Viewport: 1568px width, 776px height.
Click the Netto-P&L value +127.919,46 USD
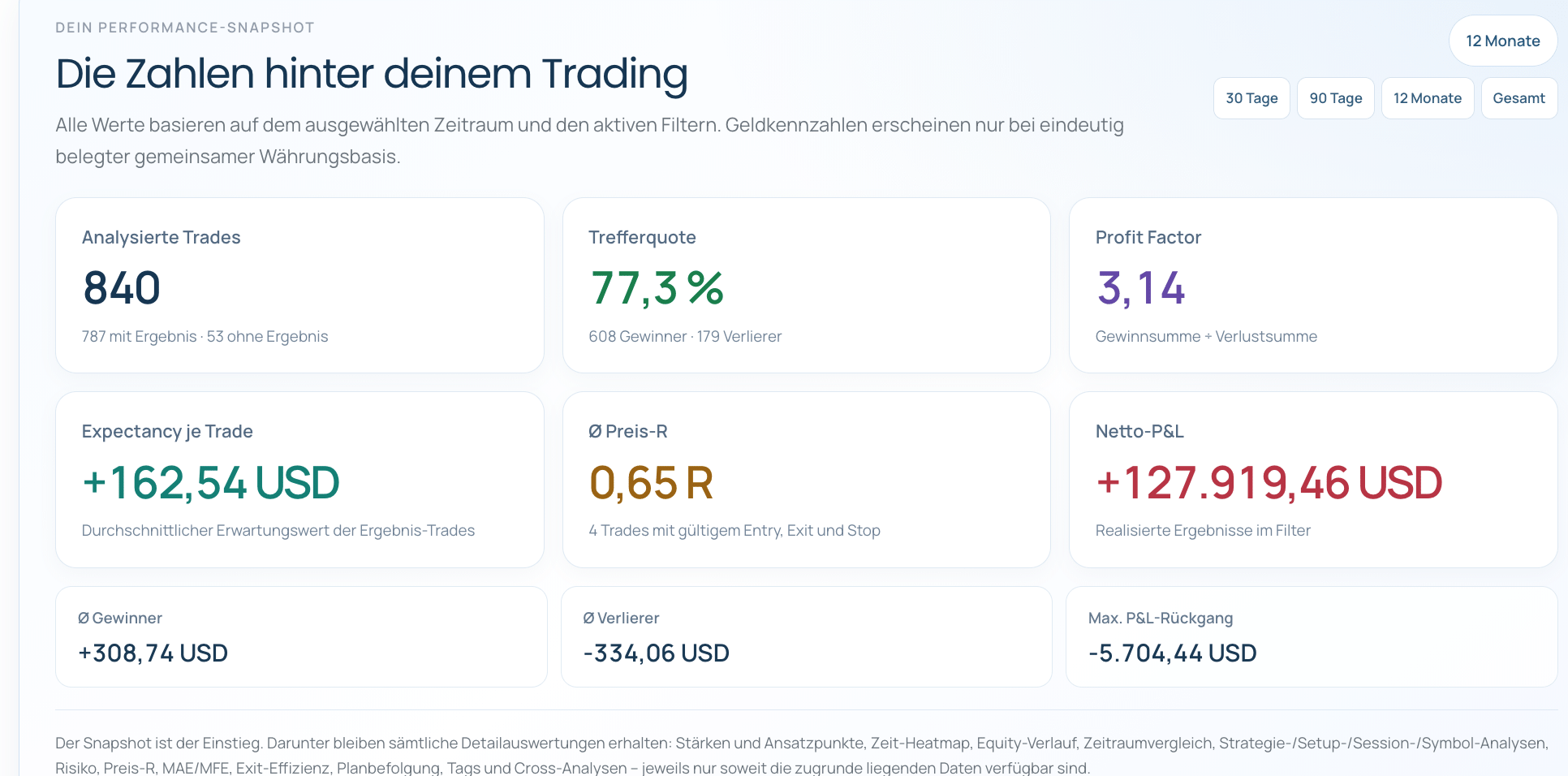1269,483
